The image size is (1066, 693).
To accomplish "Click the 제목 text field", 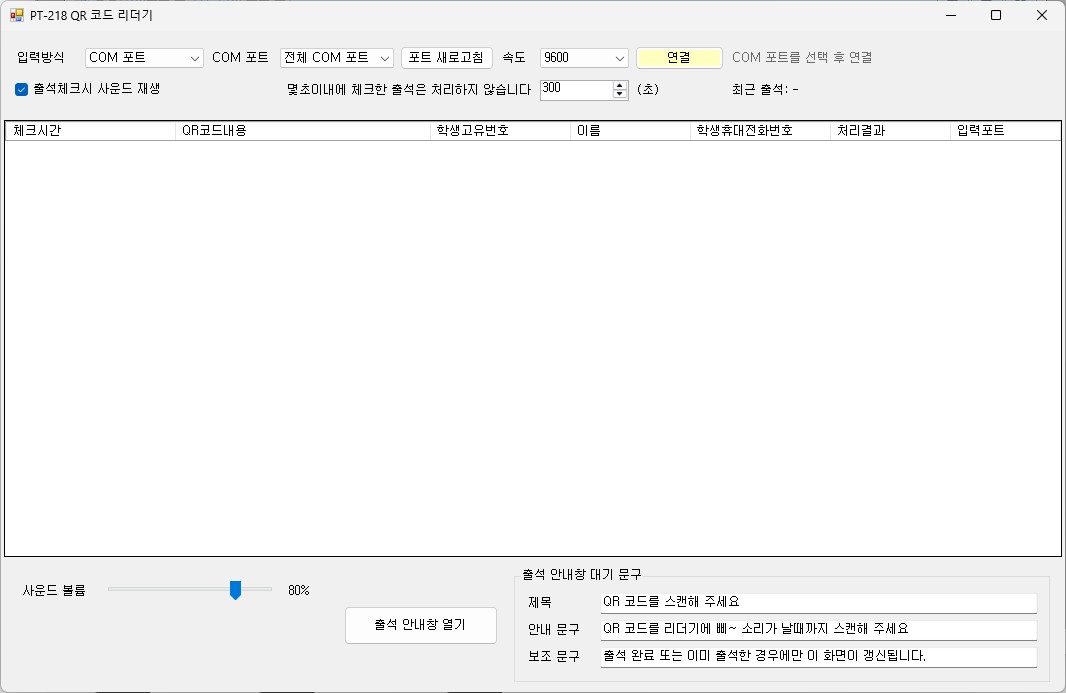I will [819, 603].
